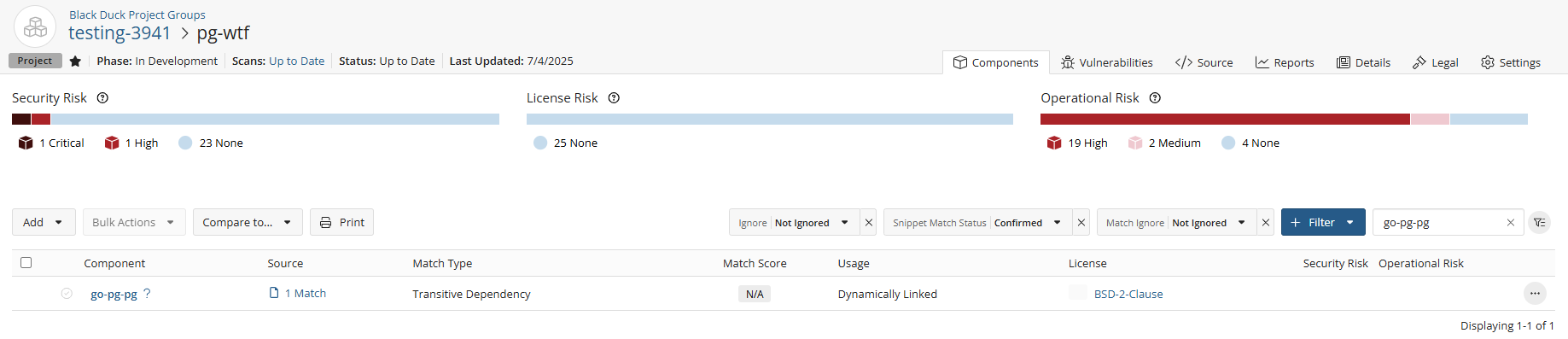The width and height of the screenshot is (1568, 339).
Task: Open the blue Filter dropdown
Action: click(x=1323, y=222)
